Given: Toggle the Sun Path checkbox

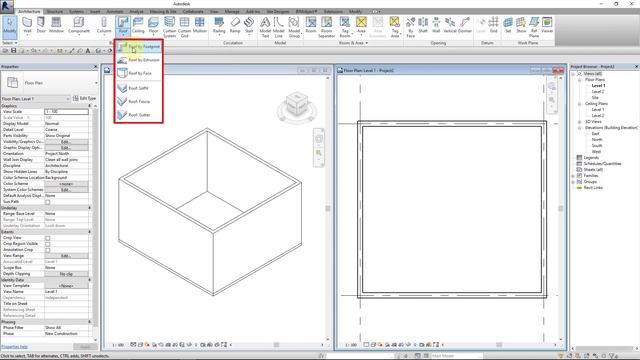Looking at the screenshot, I should [48, 202].
